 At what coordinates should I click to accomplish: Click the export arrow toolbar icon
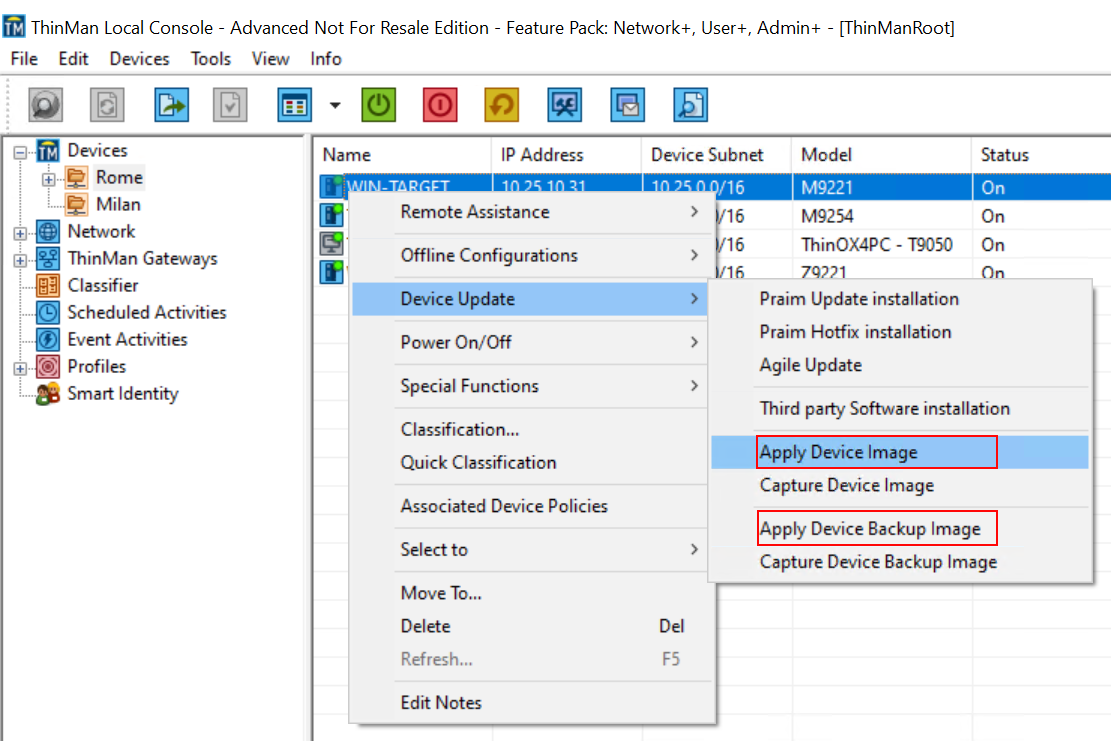171,106
